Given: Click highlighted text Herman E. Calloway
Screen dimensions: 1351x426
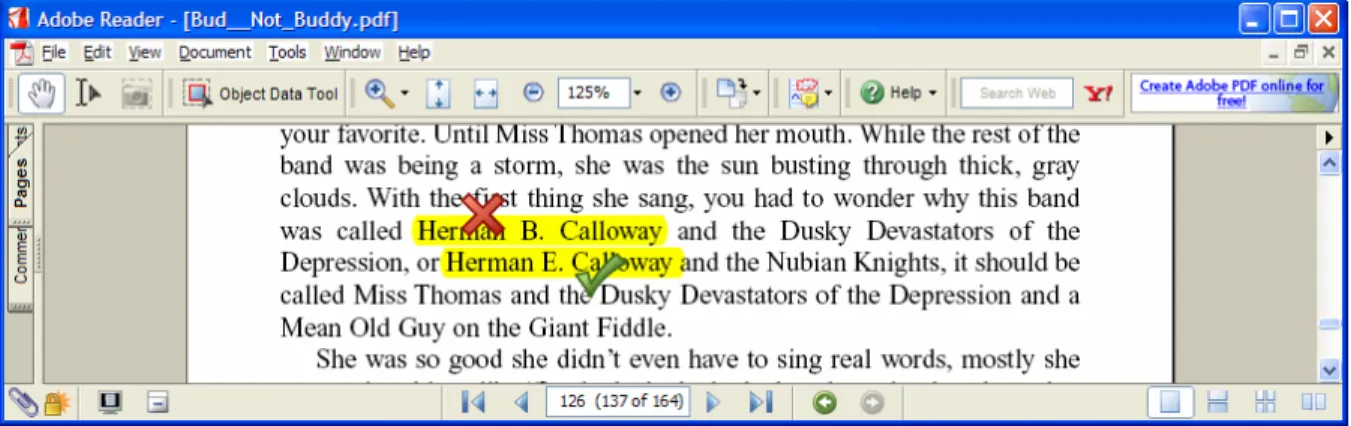Looking at the screenshot, I should tap(561, 263).
